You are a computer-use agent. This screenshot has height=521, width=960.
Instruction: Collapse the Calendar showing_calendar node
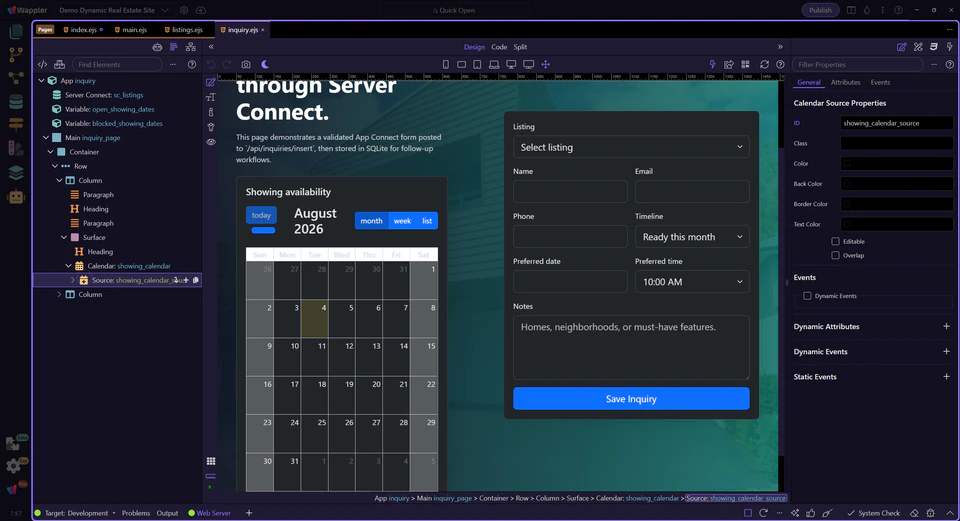tap(68, 266)
